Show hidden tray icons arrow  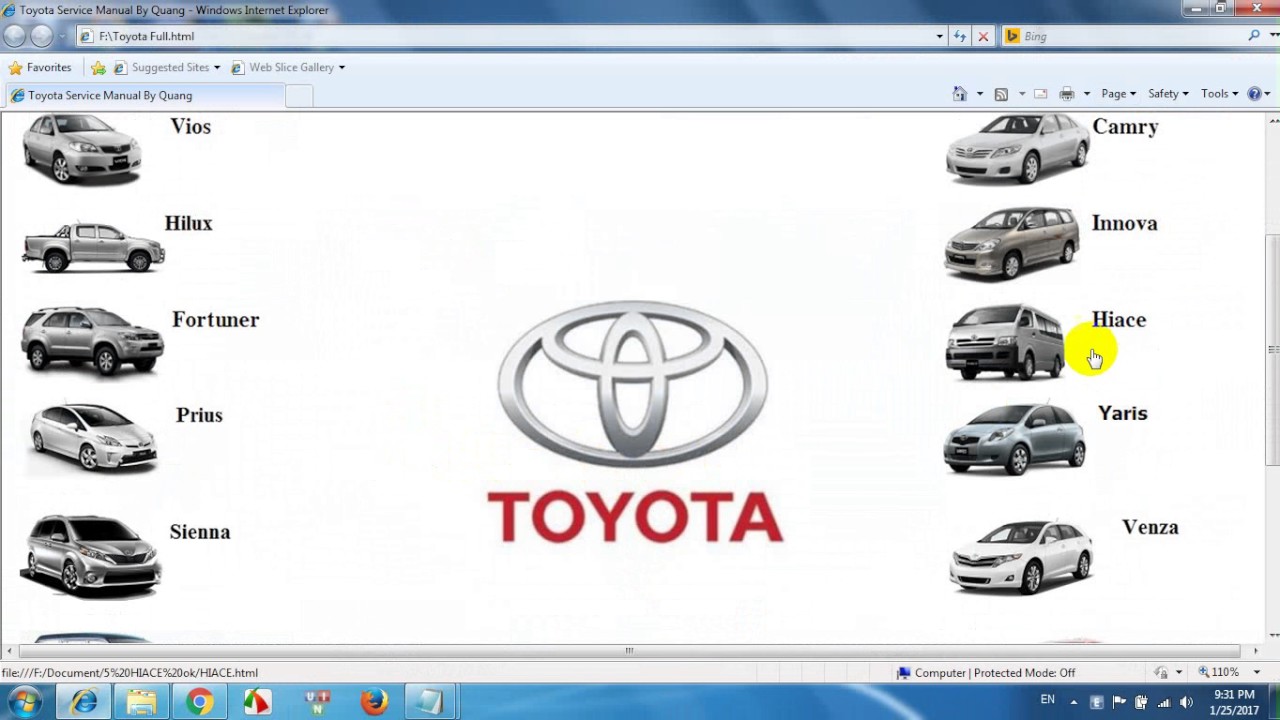point(1074,702)
